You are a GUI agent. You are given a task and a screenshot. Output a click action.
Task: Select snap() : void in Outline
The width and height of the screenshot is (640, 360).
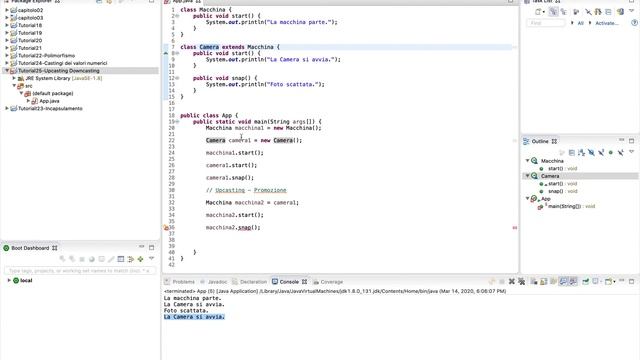(562, 191)
